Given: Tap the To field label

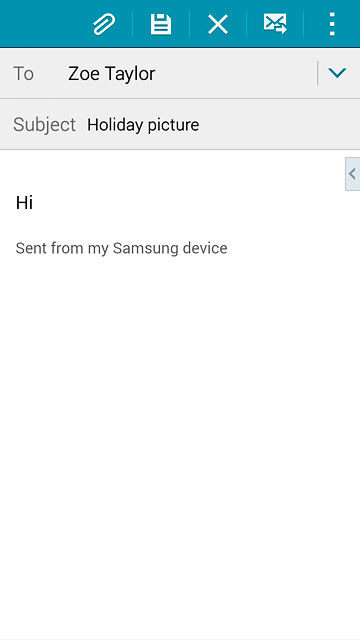Looking at the screenshot, I should [23, 74].
